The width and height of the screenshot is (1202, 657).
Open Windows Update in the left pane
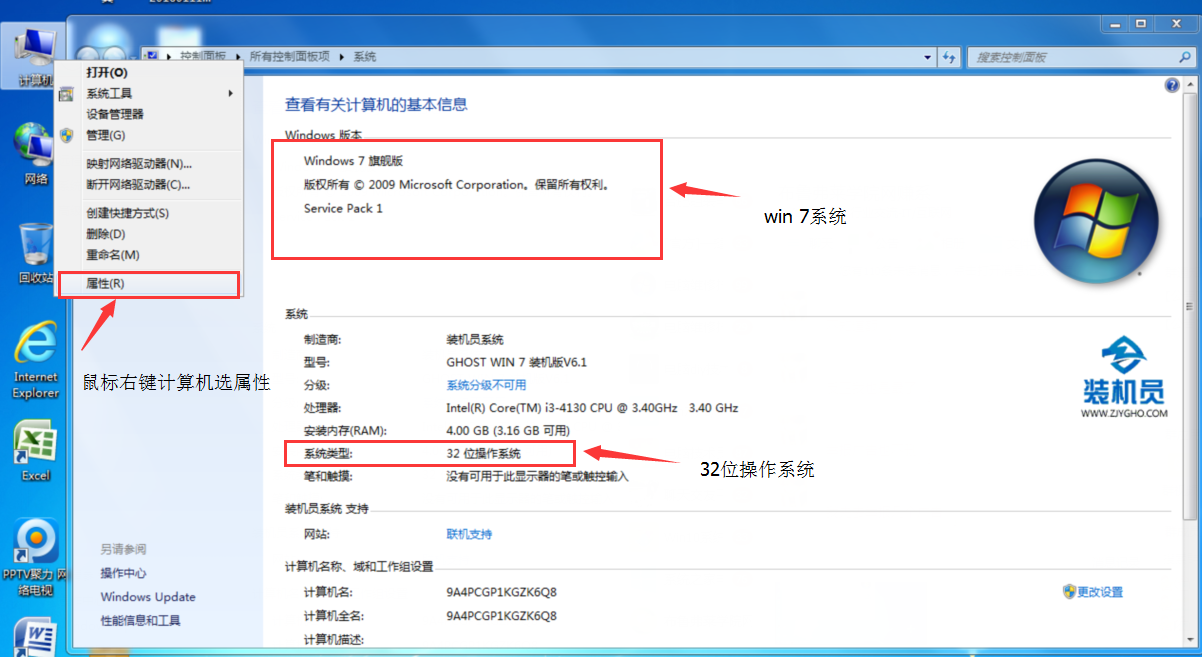[148, 597]
